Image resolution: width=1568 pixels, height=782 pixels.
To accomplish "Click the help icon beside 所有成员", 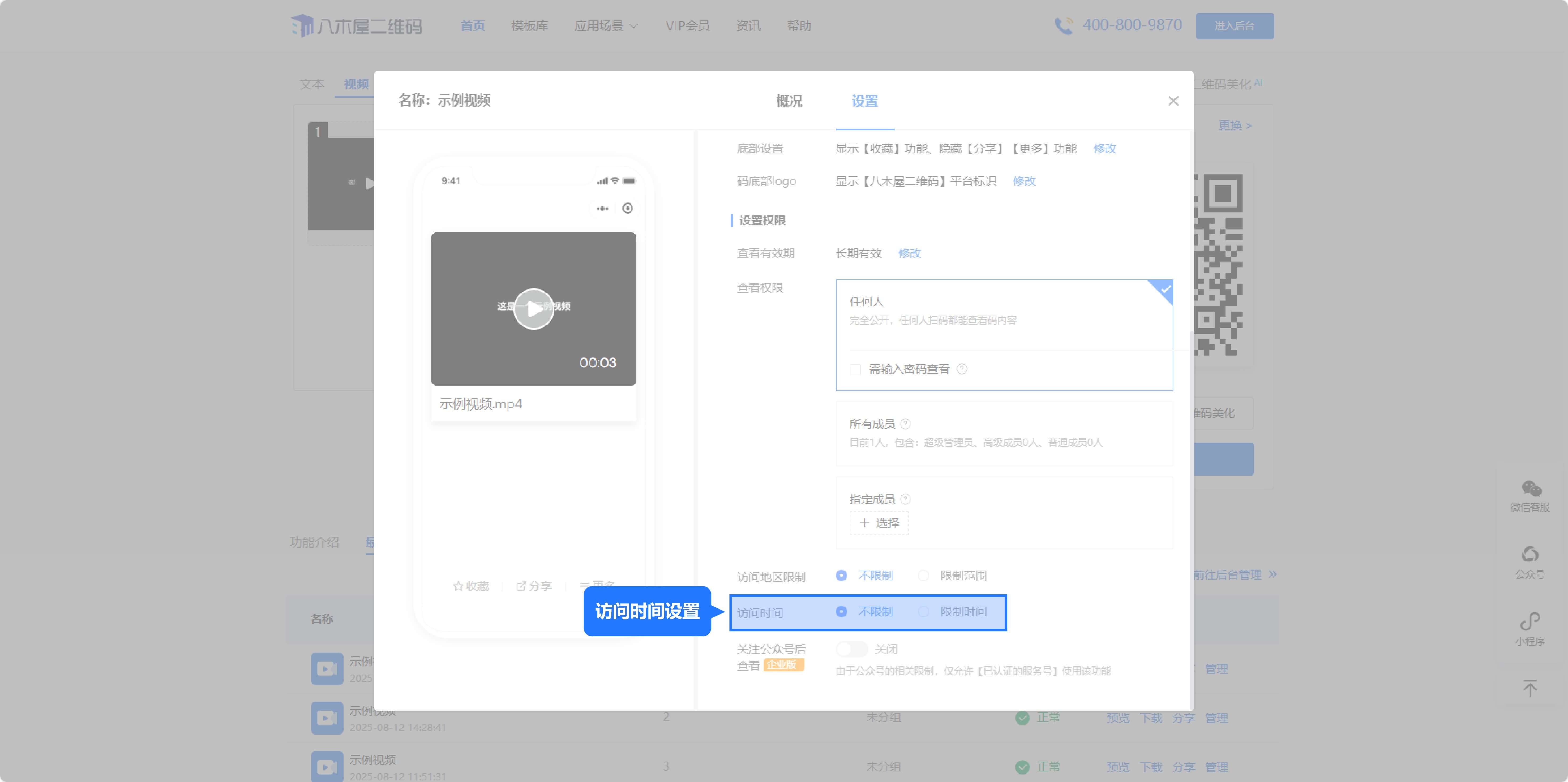I will click(x=905, y=424).
